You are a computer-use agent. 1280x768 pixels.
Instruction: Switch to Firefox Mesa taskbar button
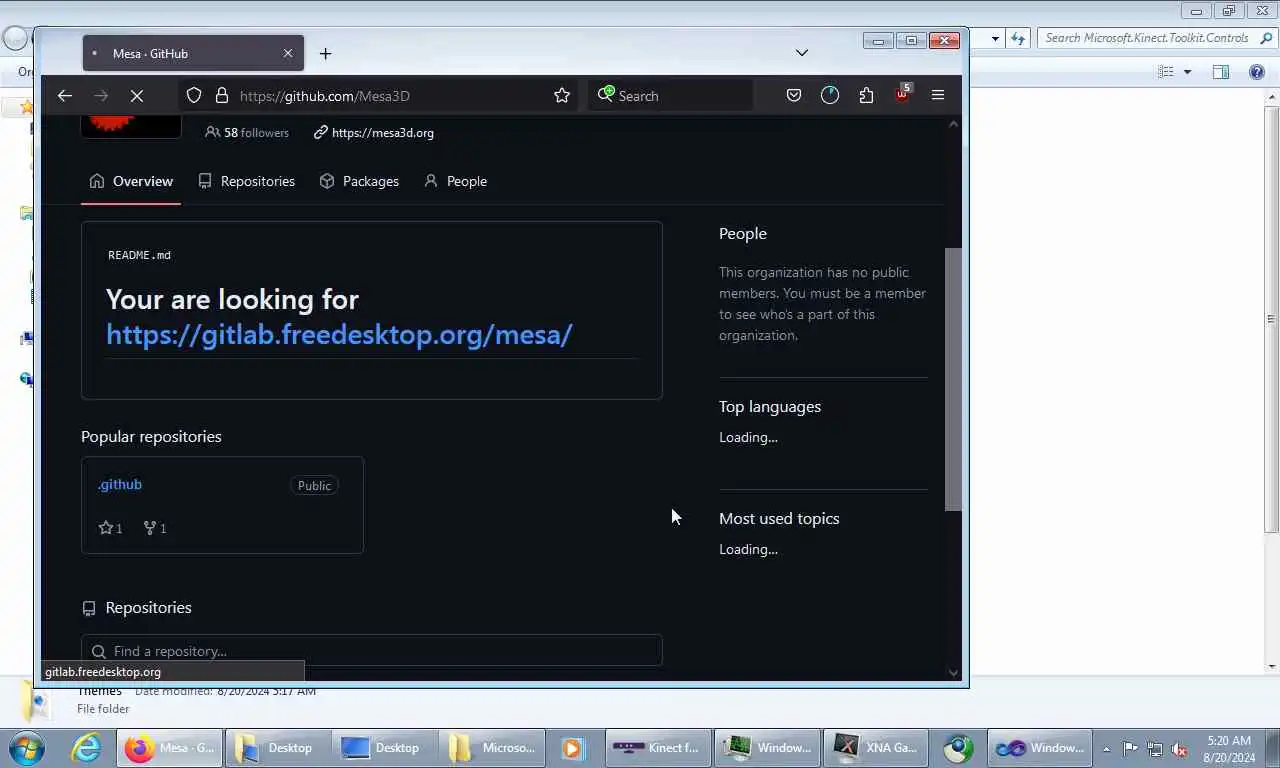click(x=170, y=748)
